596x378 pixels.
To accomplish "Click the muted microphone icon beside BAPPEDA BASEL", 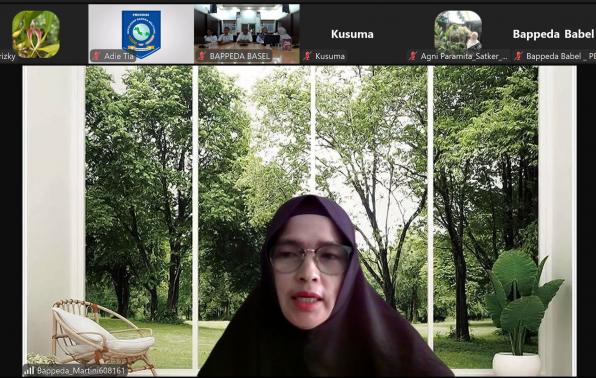I will (202, 56).
